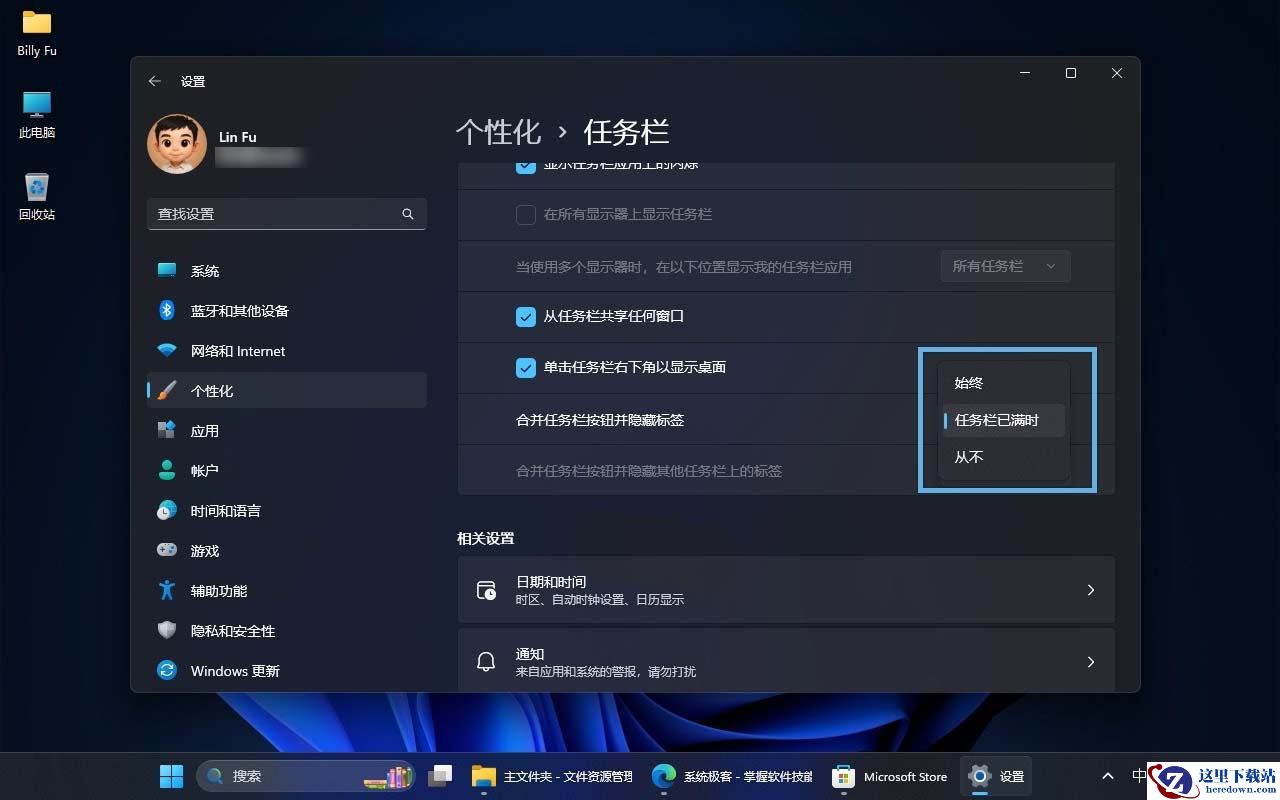
Task: Click the 中 input method indicator
Action: pyautogui.click(x=1138, y=776)
